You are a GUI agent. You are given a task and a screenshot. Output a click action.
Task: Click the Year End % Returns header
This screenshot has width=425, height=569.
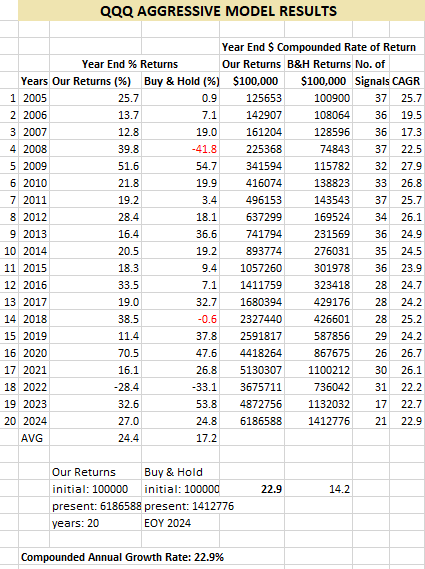[x=130, y=64]
